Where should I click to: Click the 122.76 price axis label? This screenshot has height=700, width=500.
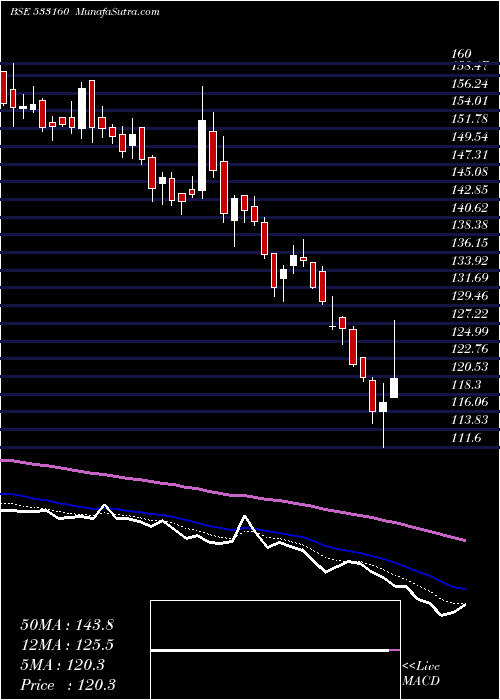[x=470, y=349]
